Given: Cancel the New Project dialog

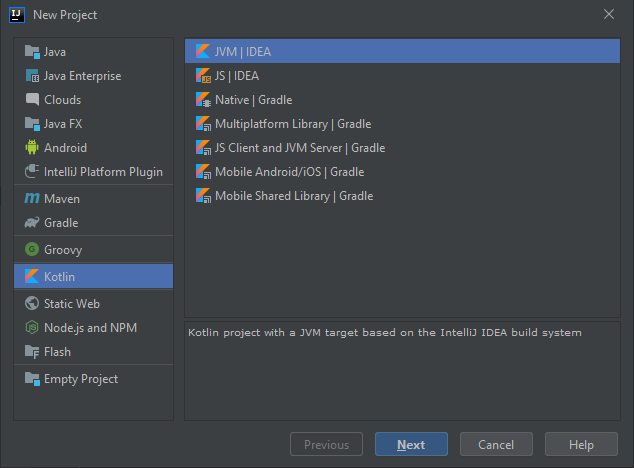Looking at the screenshot, I should click(x=496, y=445).
